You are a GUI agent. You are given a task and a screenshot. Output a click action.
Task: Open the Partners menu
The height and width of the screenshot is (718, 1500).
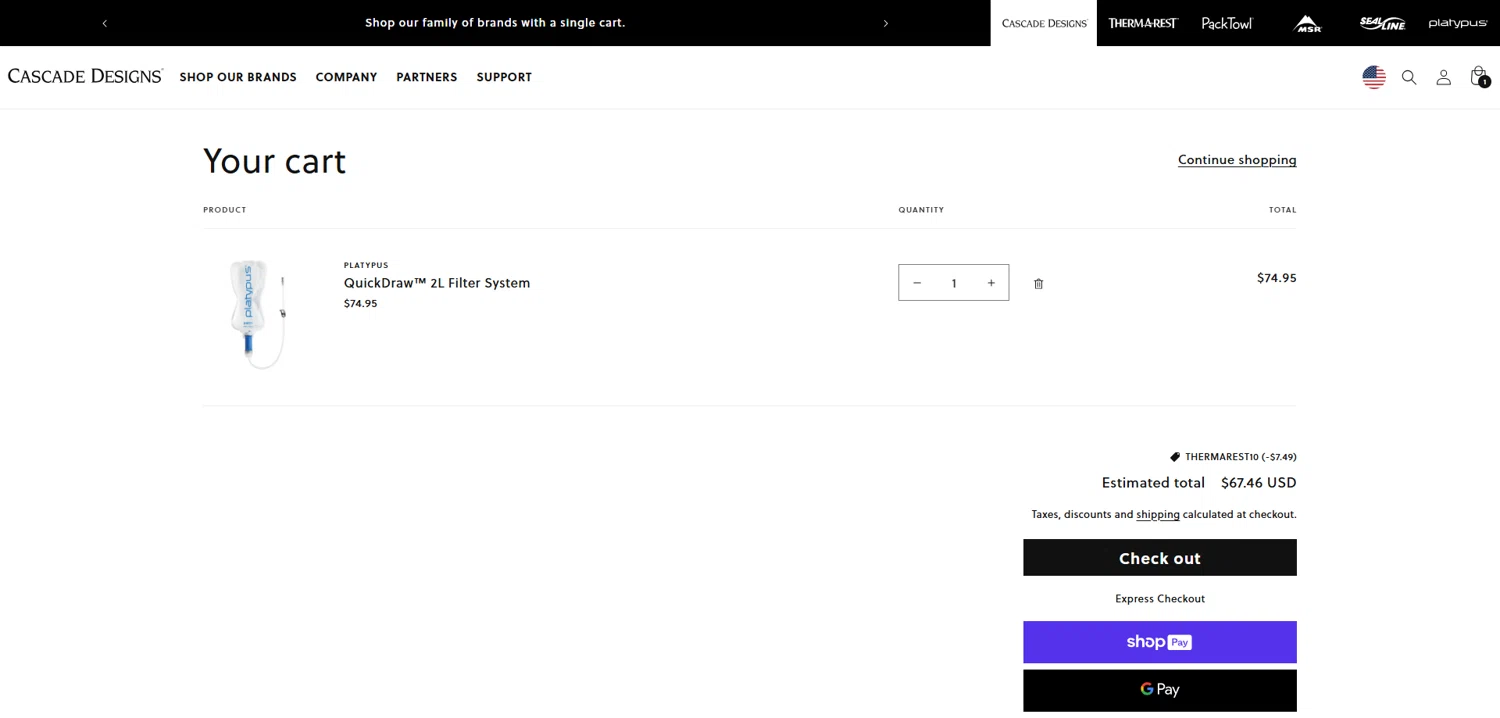click(x=427, y=77)
